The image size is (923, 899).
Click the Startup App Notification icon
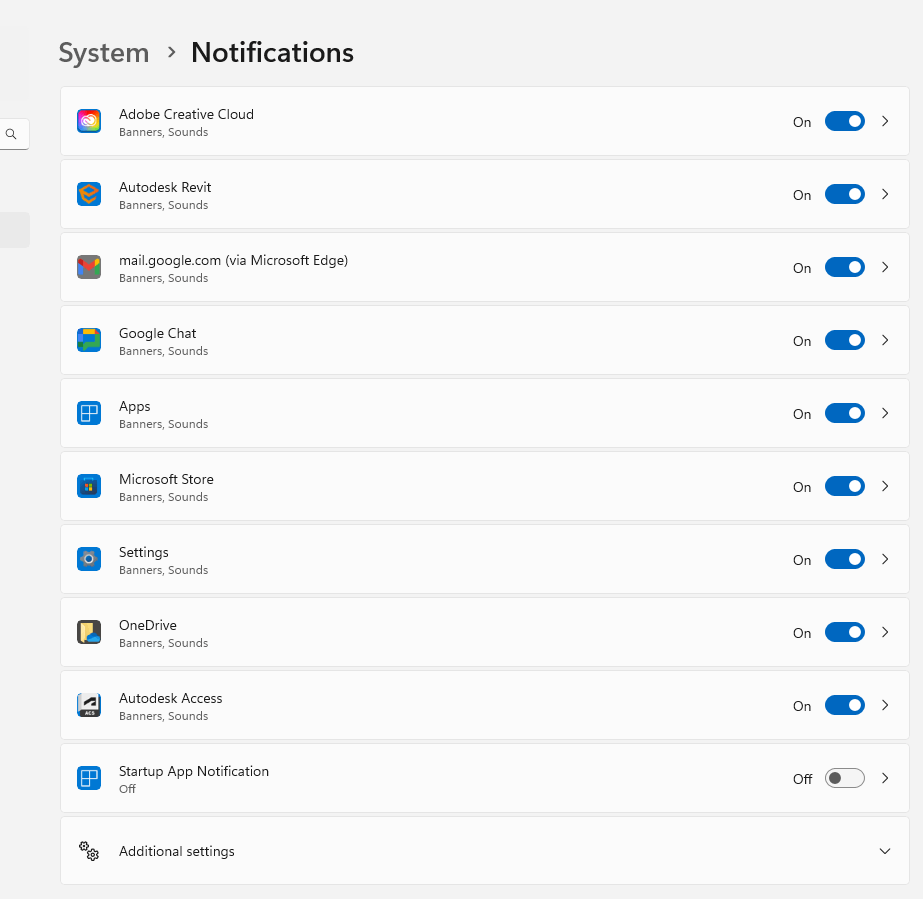tap(89, 778)
